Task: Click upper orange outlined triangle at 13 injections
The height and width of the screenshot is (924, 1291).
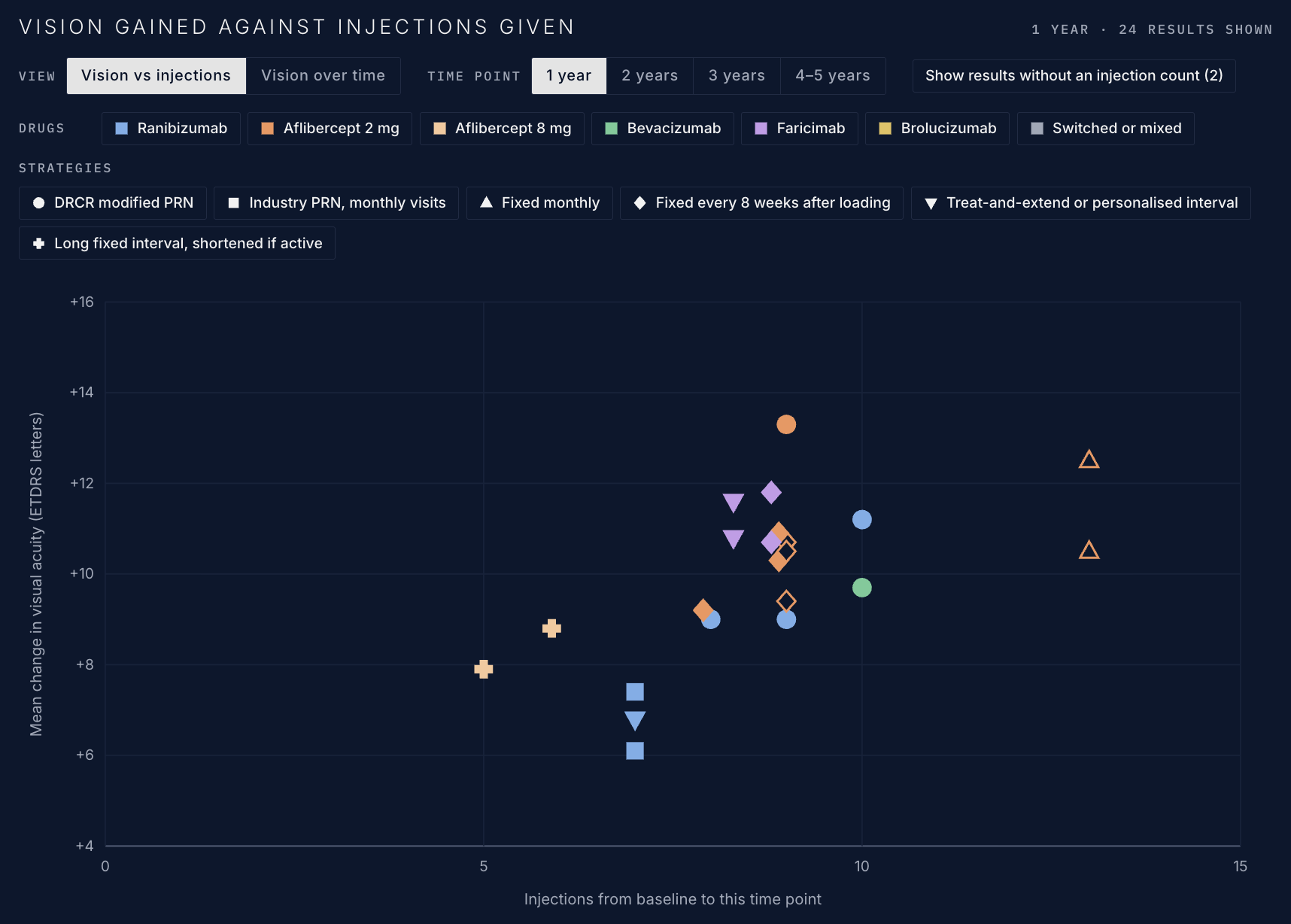Action: click(x=1089, y=459)
